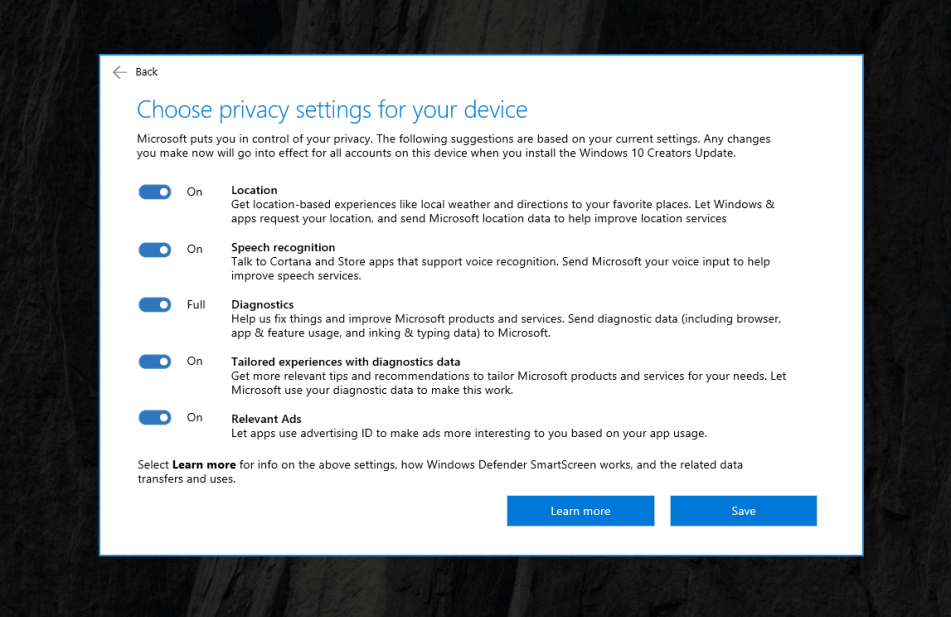Click the Full label beside Diagnostics toggle
This screenshot has height=617, width=951.
tap(196, 305)
